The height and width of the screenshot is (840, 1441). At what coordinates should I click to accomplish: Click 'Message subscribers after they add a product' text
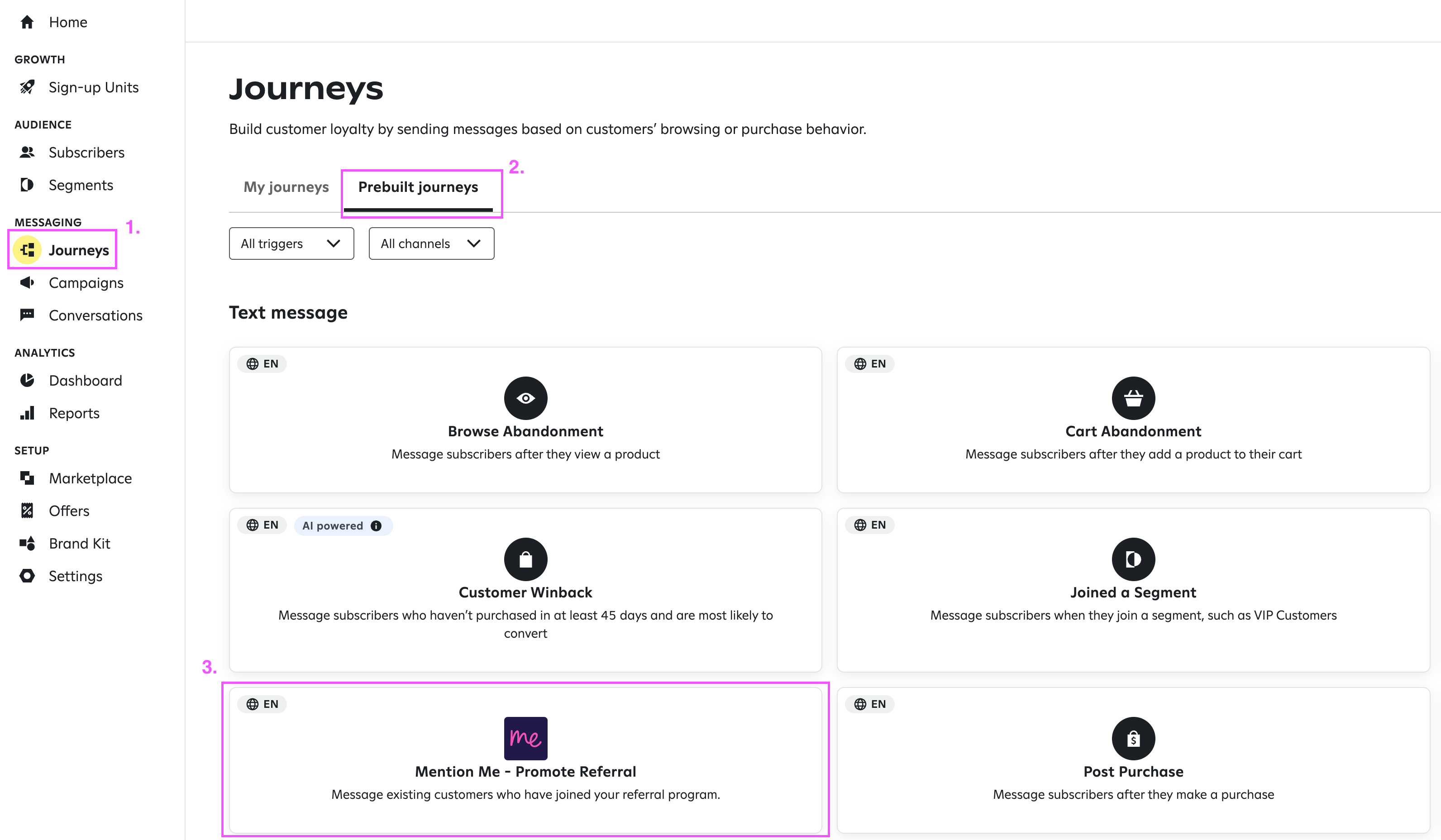click(1133, 454)
